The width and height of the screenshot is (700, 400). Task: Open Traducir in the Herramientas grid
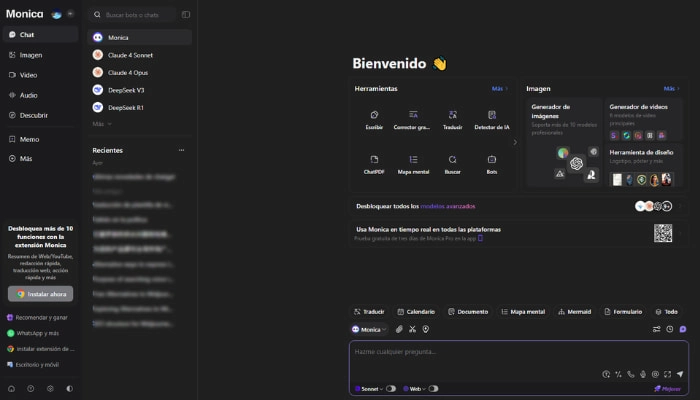coord(452,120)
